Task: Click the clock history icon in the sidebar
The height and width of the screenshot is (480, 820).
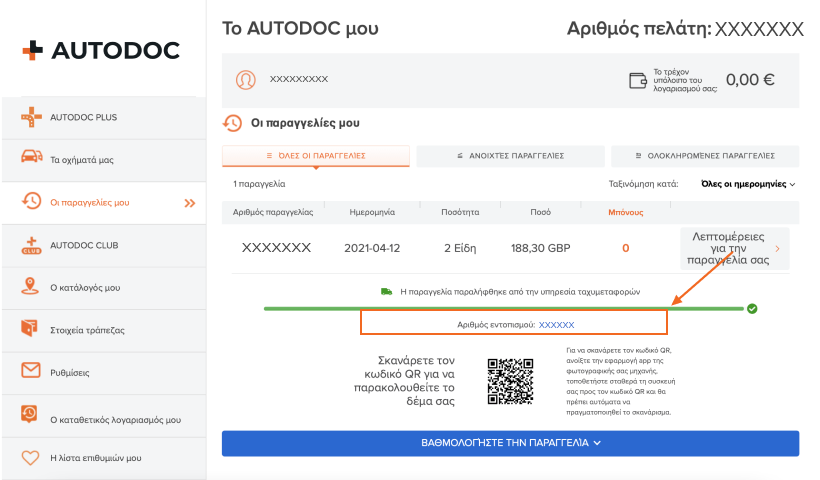Action: click(31, 201)
